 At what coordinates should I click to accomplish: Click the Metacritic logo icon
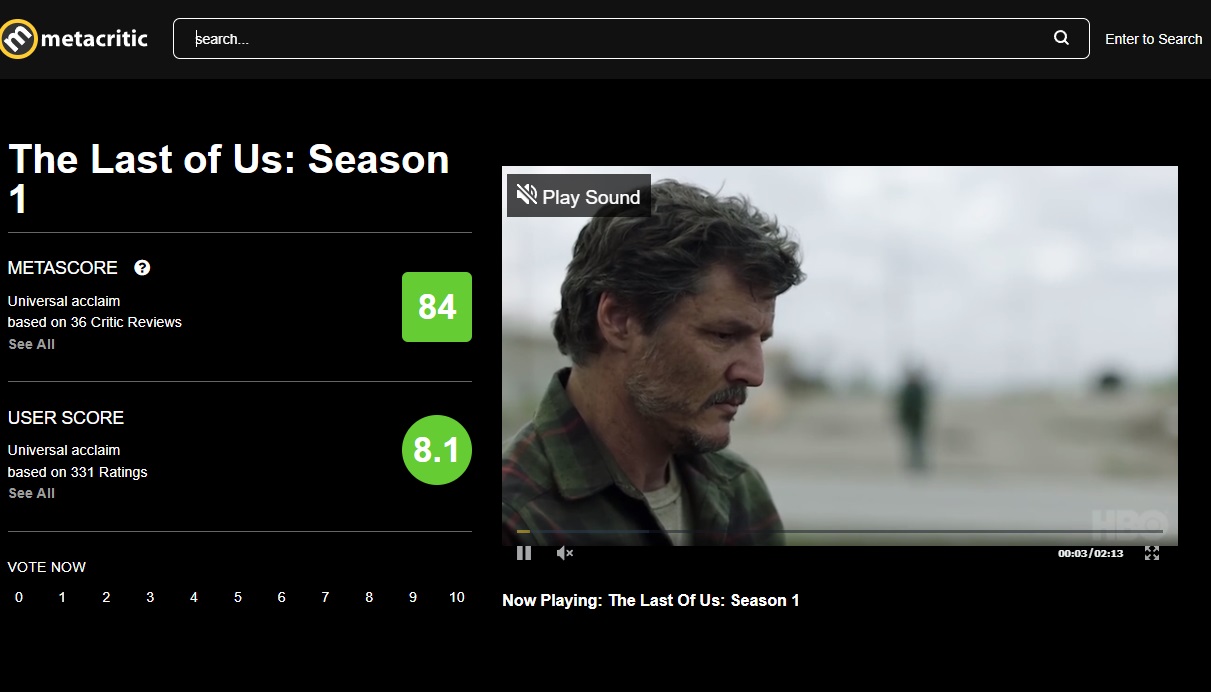(x=18, y=39)
